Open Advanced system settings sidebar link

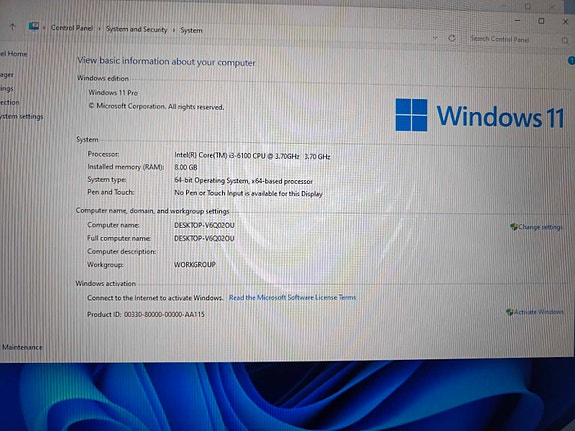(x=22, y=116)
